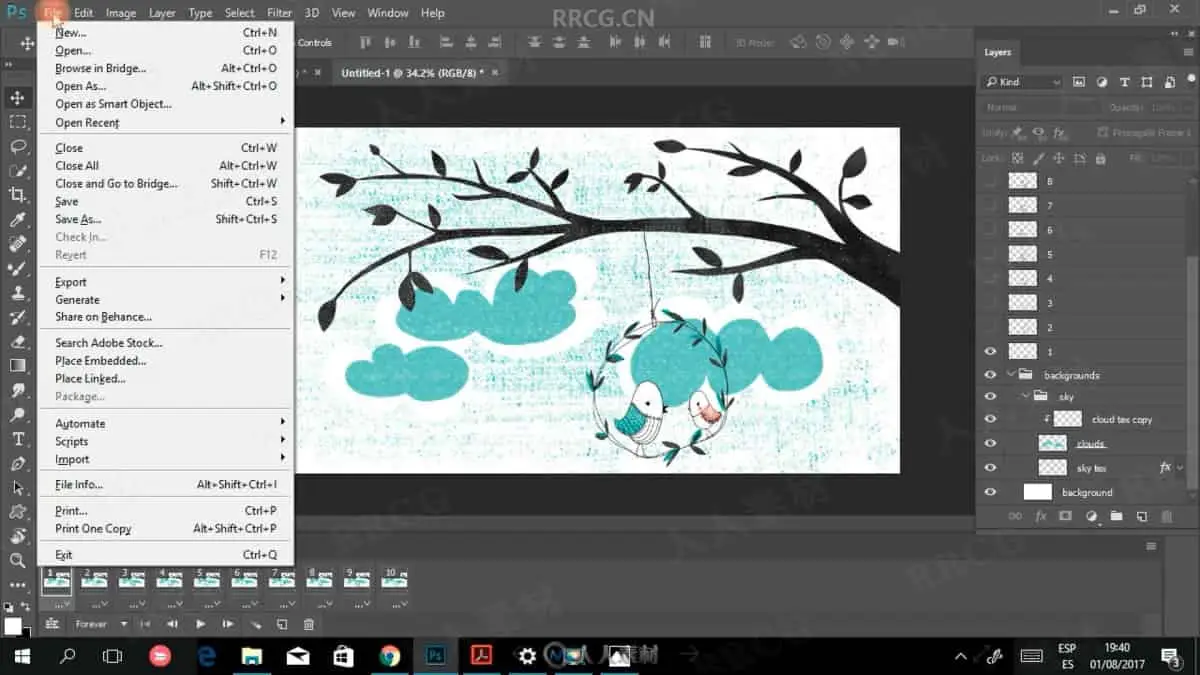The width and height of the screenshot is (1200, 675).
Task: Click the create new group folder icon
Action: pos(1116,516)
